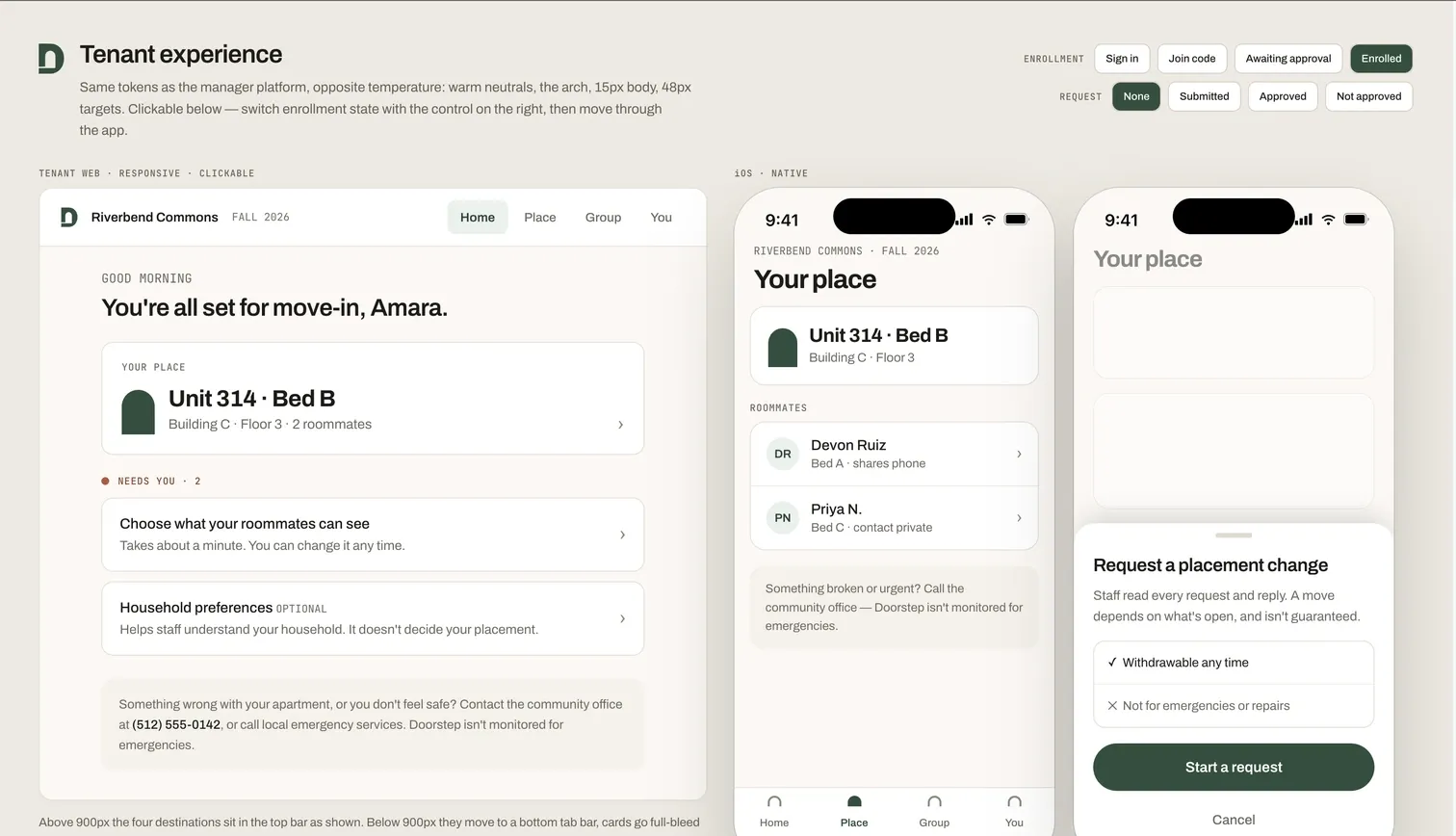Click the red dot beside Needs You
The image size is (1456, 836).
[x=105, y=481]
